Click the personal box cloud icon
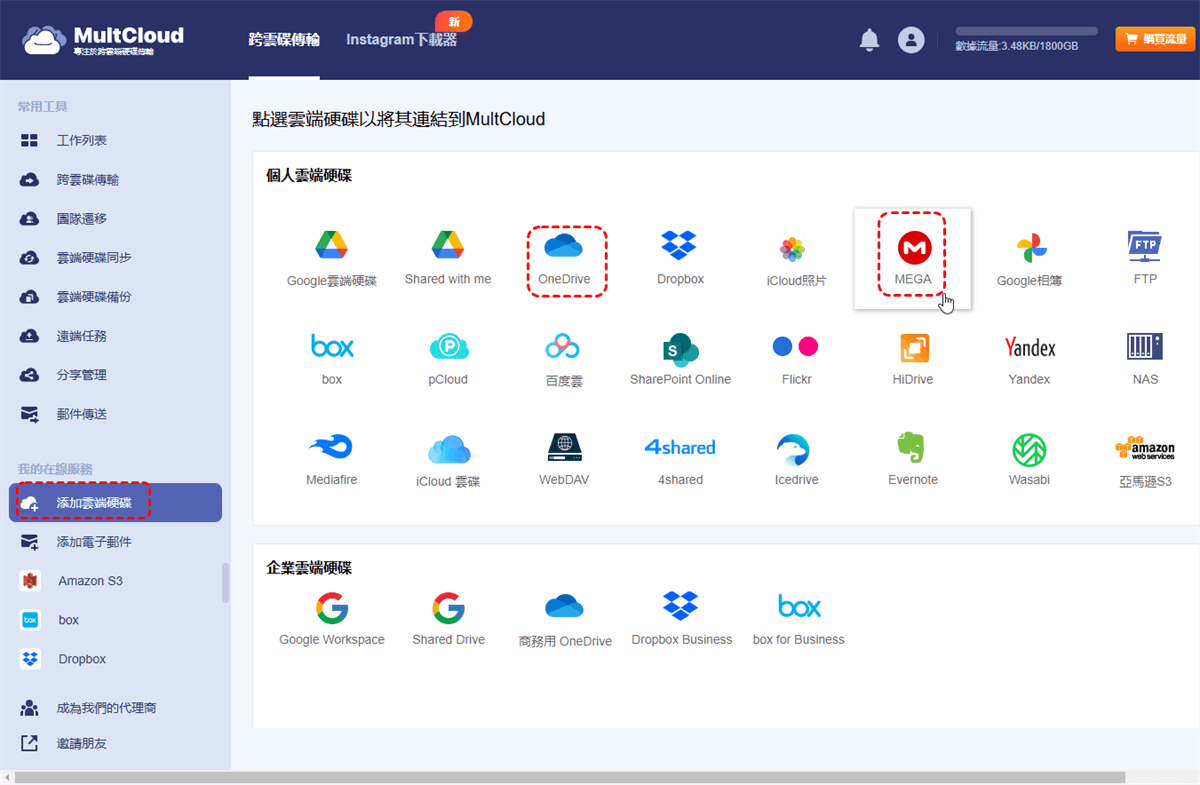The image size is (1200, 785). pos(332,346)
